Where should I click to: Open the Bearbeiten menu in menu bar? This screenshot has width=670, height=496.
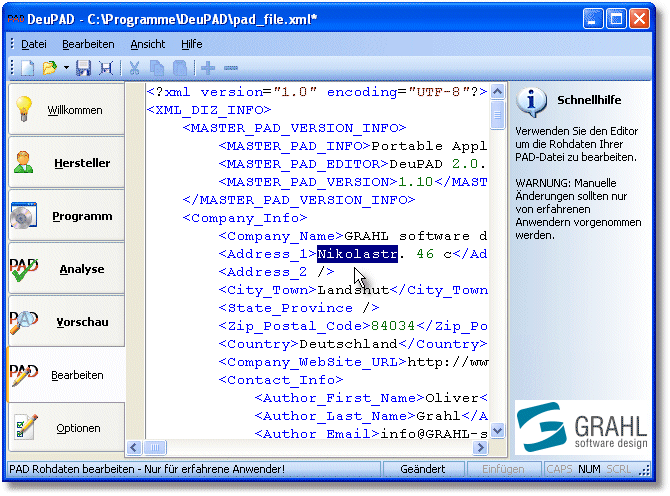point(88,44)
